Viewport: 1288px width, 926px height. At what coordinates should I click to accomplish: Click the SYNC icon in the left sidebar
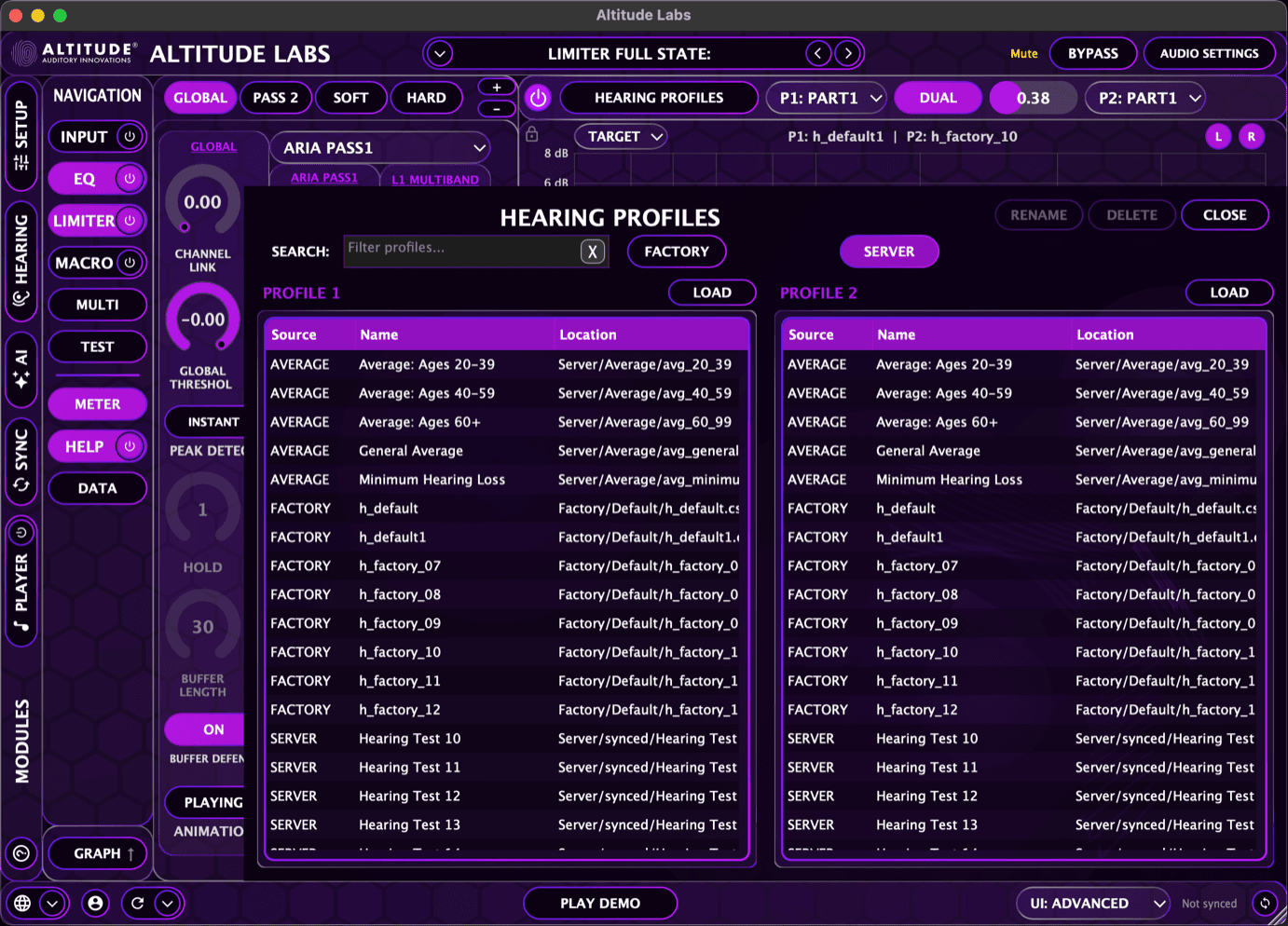pyautogui.click(x=21, y=456)
